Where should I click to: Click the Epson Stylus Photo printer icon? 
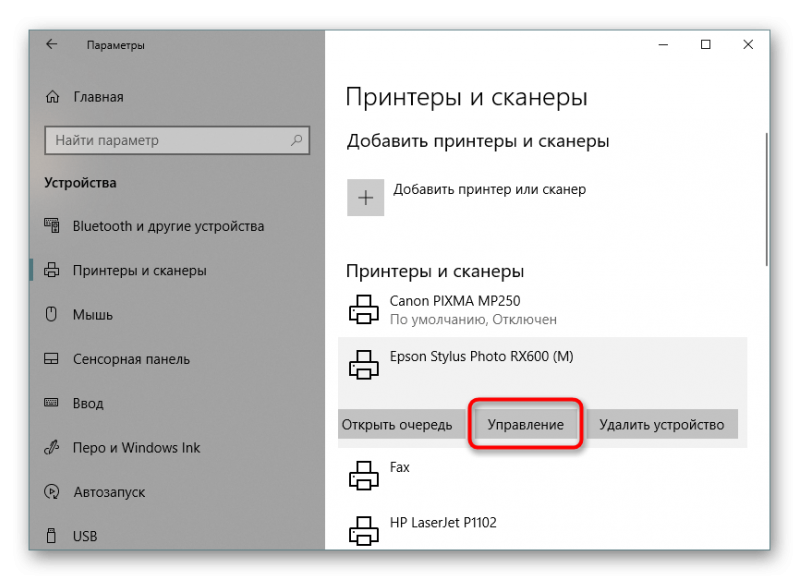364,365
